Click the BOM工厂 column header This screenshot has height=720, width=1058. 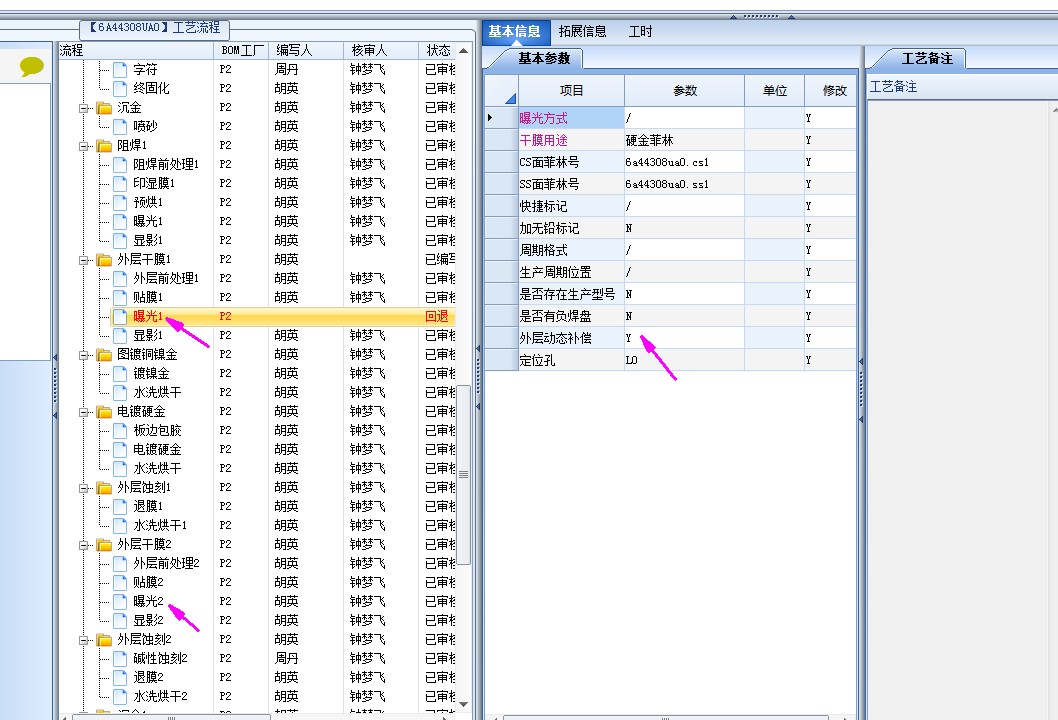pos(241,51)
